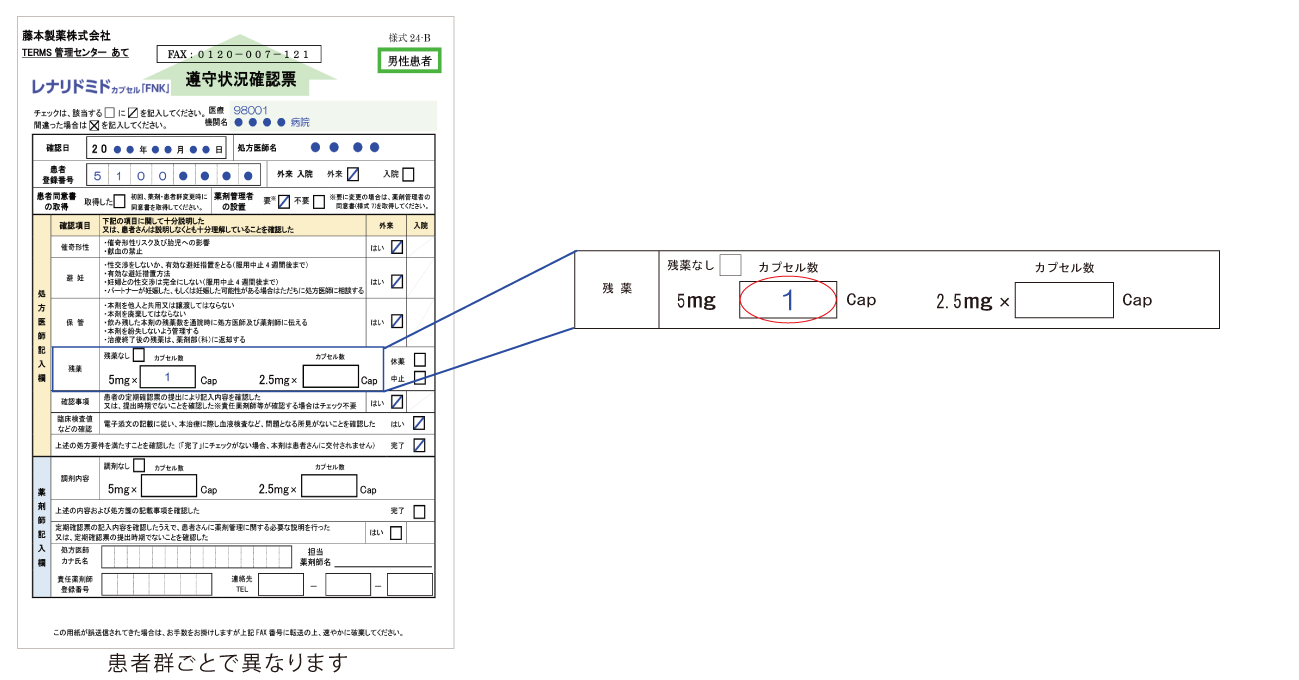
Task: Check the 取得した consent obtained box
Action: click(119, 201)
